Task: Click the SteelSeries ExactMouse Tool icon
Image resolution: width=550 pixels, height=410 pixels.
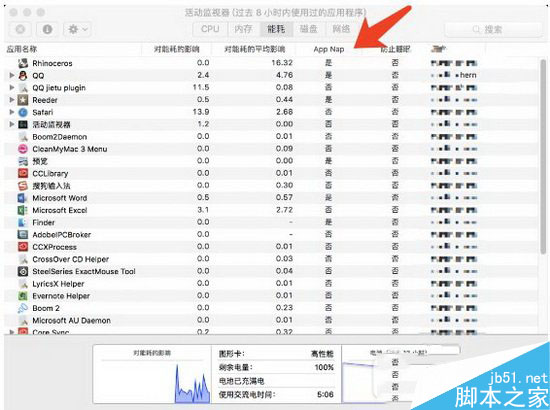Action: (x=23, y=271)
